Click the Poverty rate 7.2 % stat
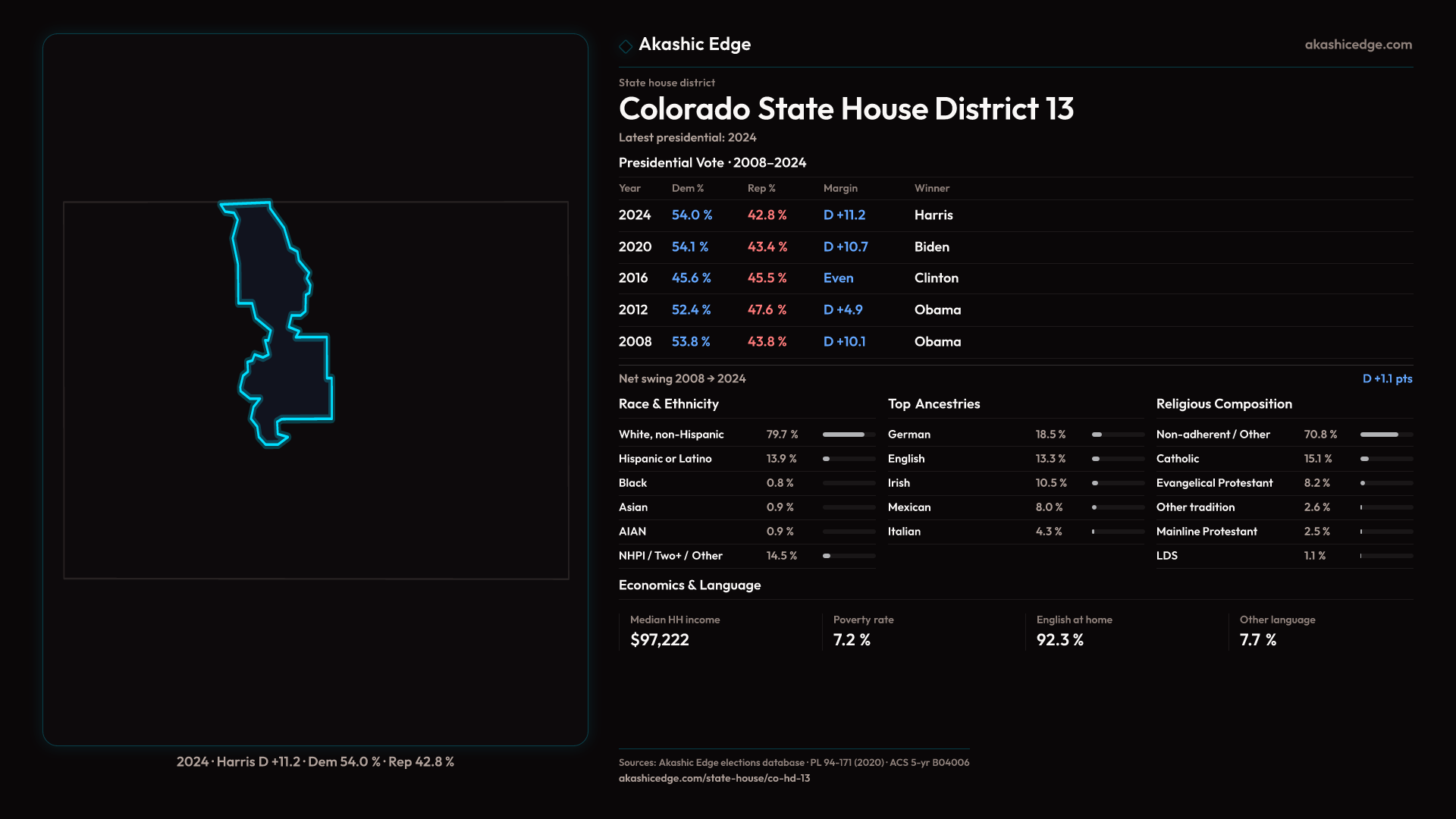 pyautogui.click(x=852, y=640)
